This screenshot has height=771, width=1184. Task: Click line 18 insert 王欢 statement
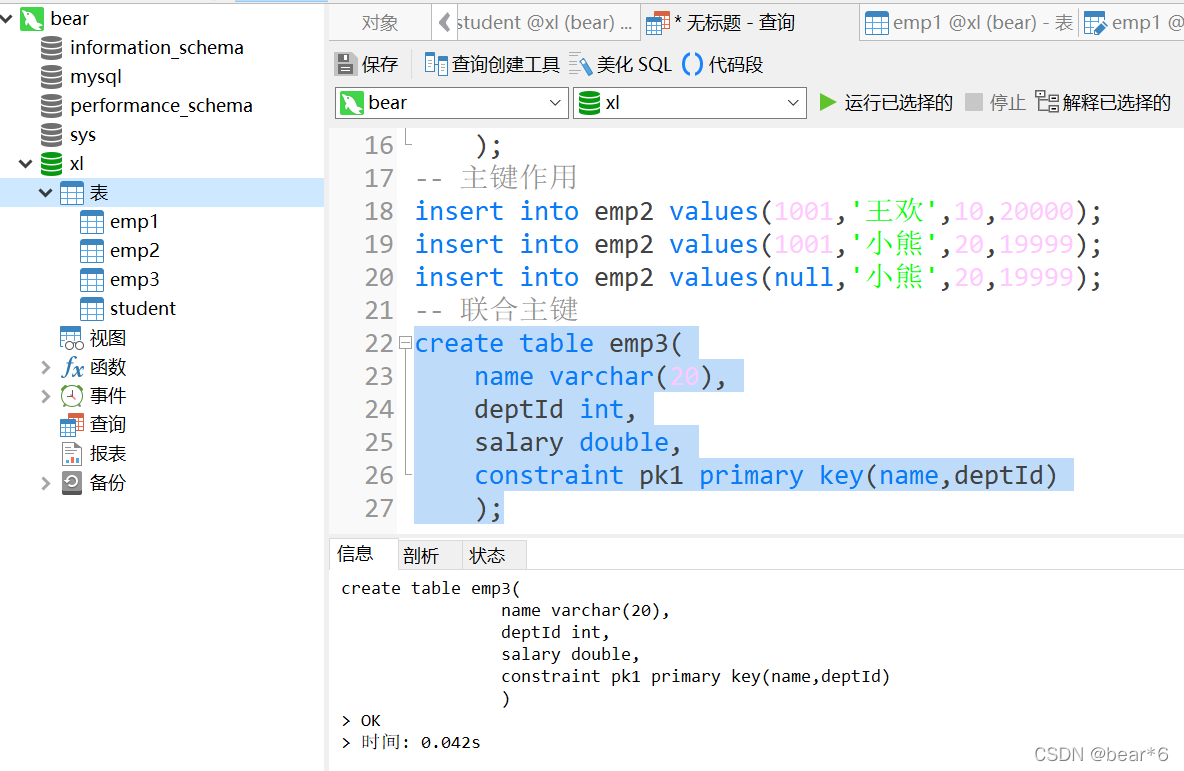(758, 211)
